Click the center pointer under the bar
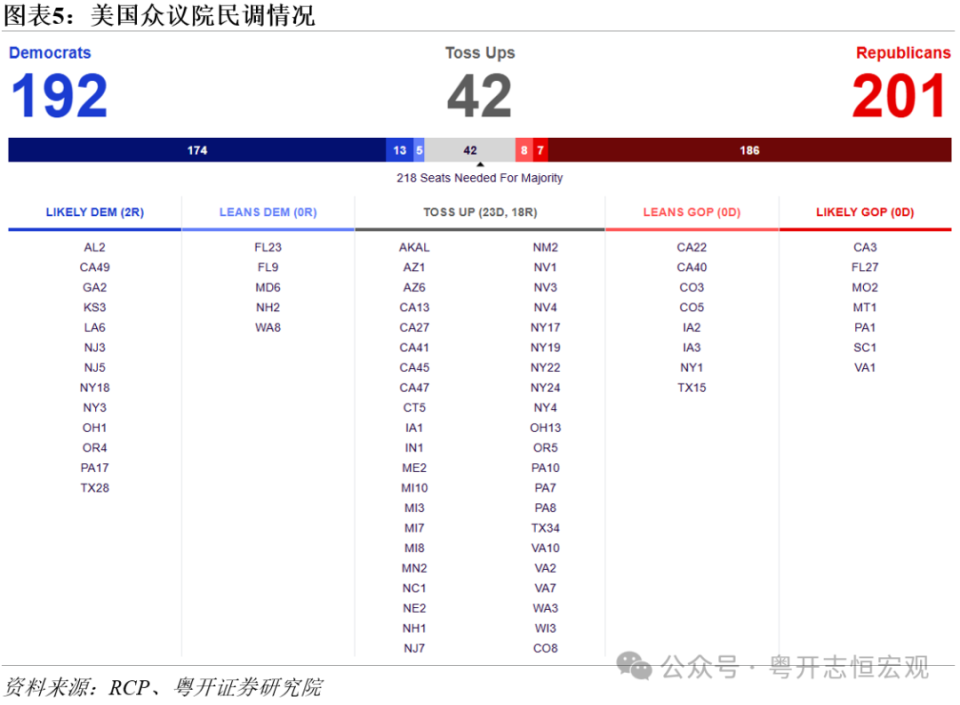 pyautogui.click(x=480, y=163)
